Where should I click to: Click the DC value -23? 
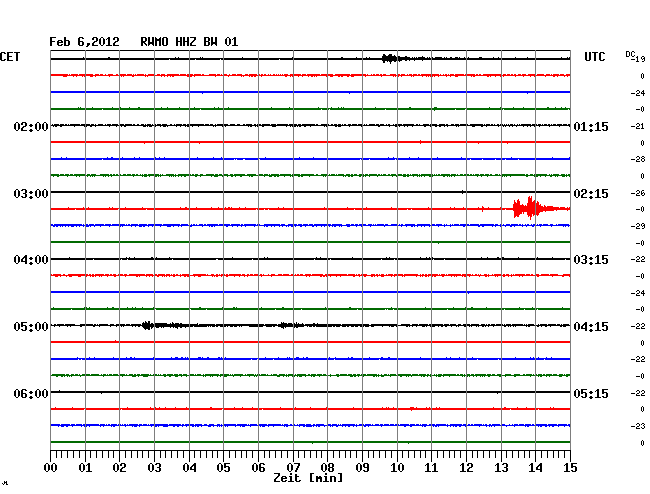pos(638,426)
